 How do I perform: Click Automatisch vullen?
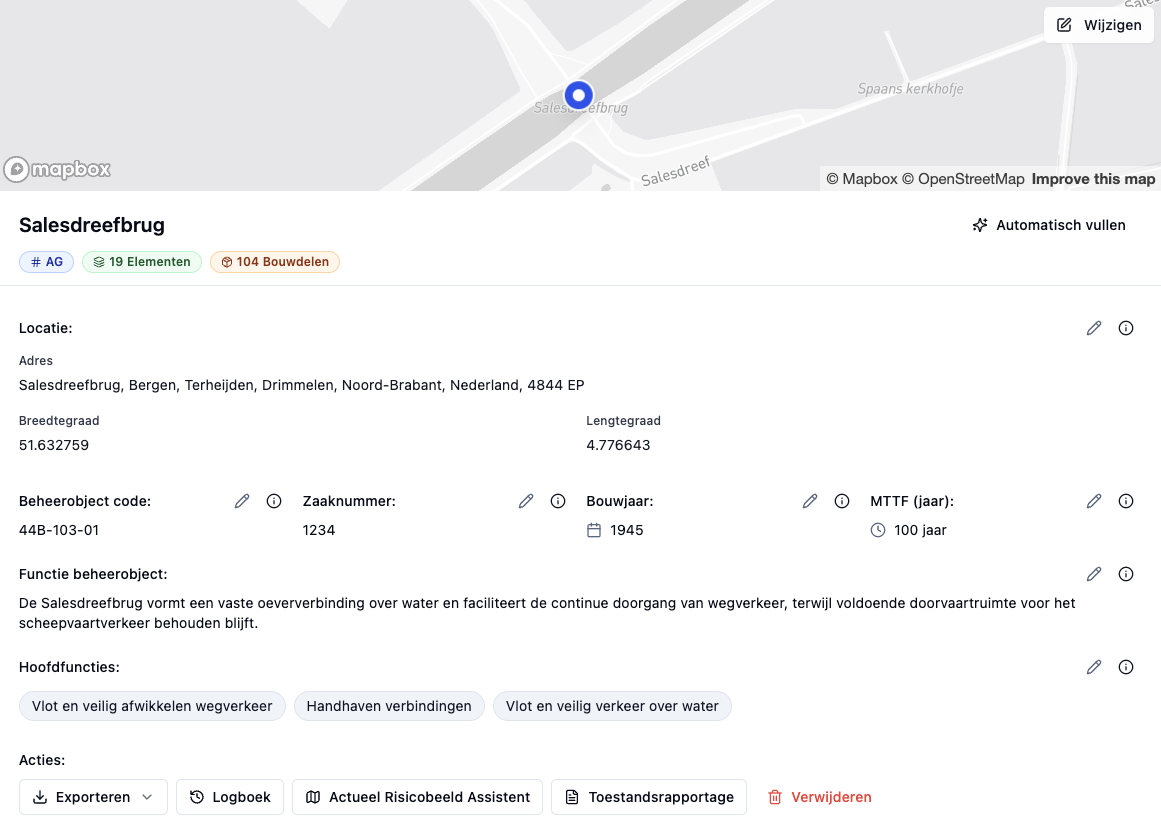click(1049, 225)
